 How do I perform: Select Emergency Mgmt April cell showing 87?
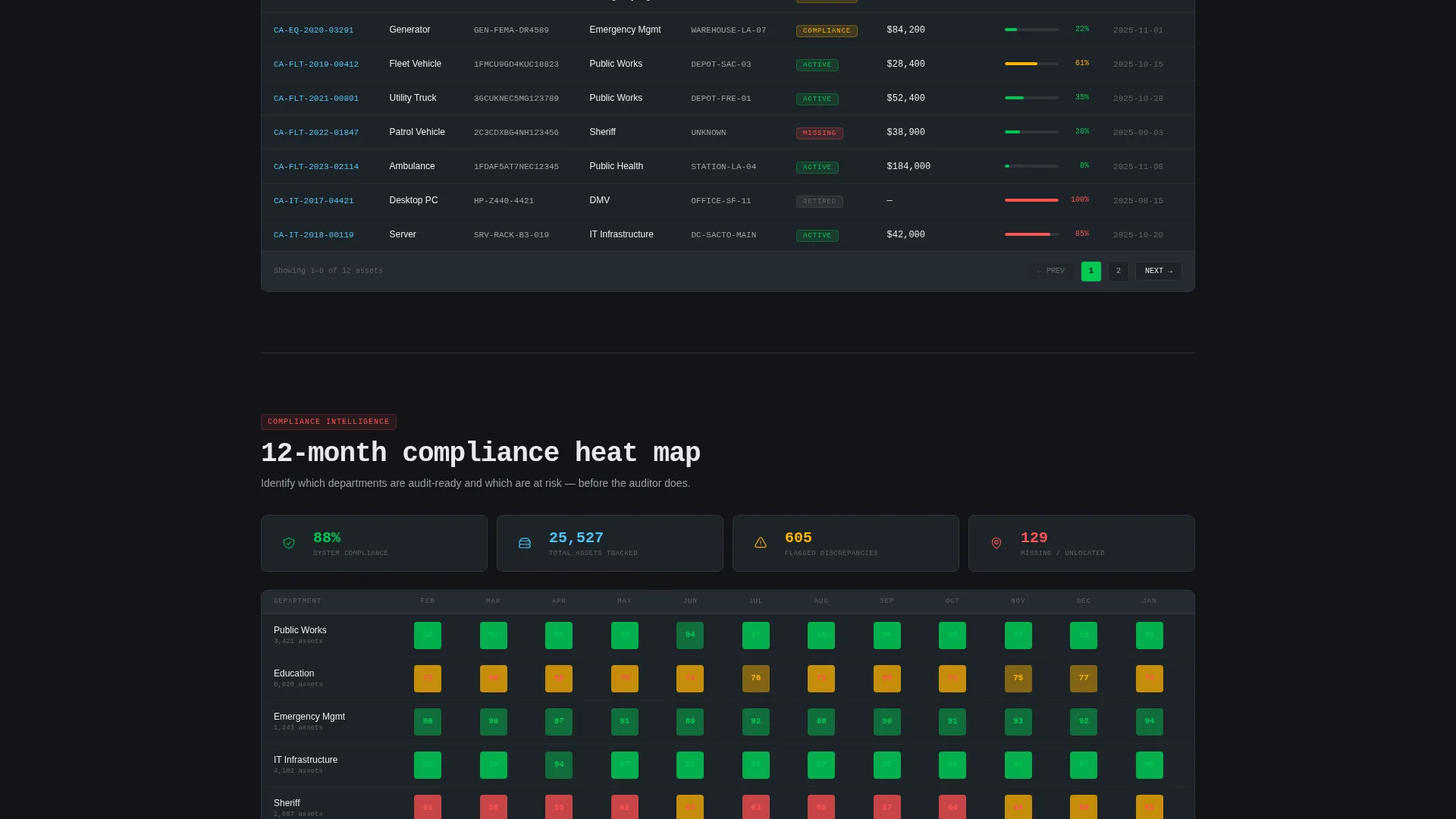coord(559,722)
